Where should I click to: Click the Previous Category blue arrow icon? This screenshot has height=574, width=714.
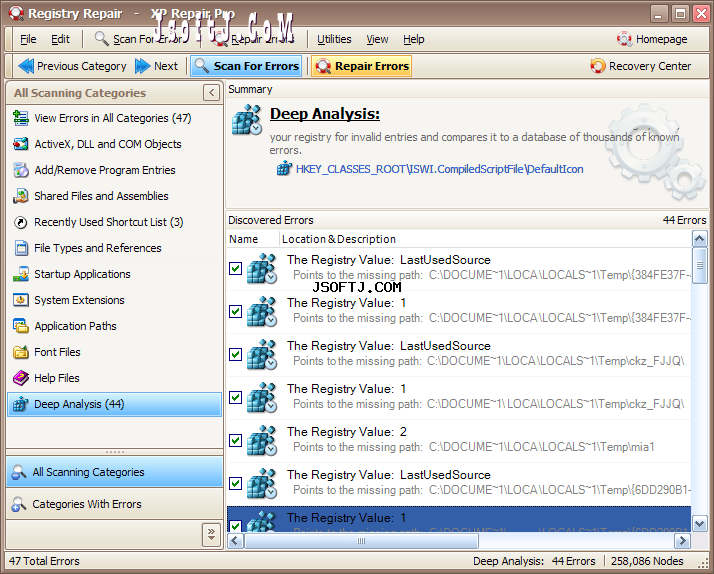pos(26,66)
